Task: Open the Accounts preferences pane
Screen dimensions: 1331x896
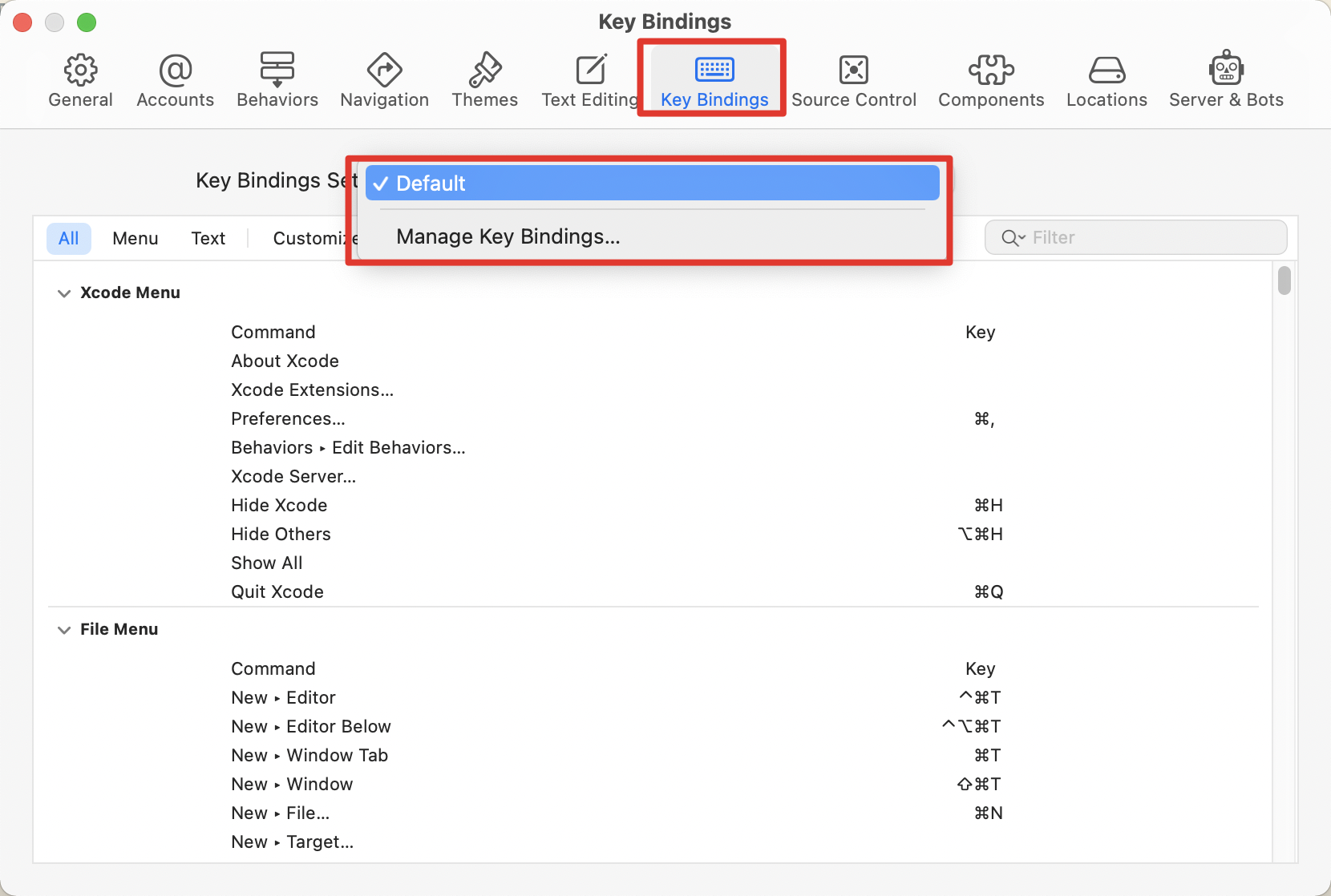Action: click(176, 80)
